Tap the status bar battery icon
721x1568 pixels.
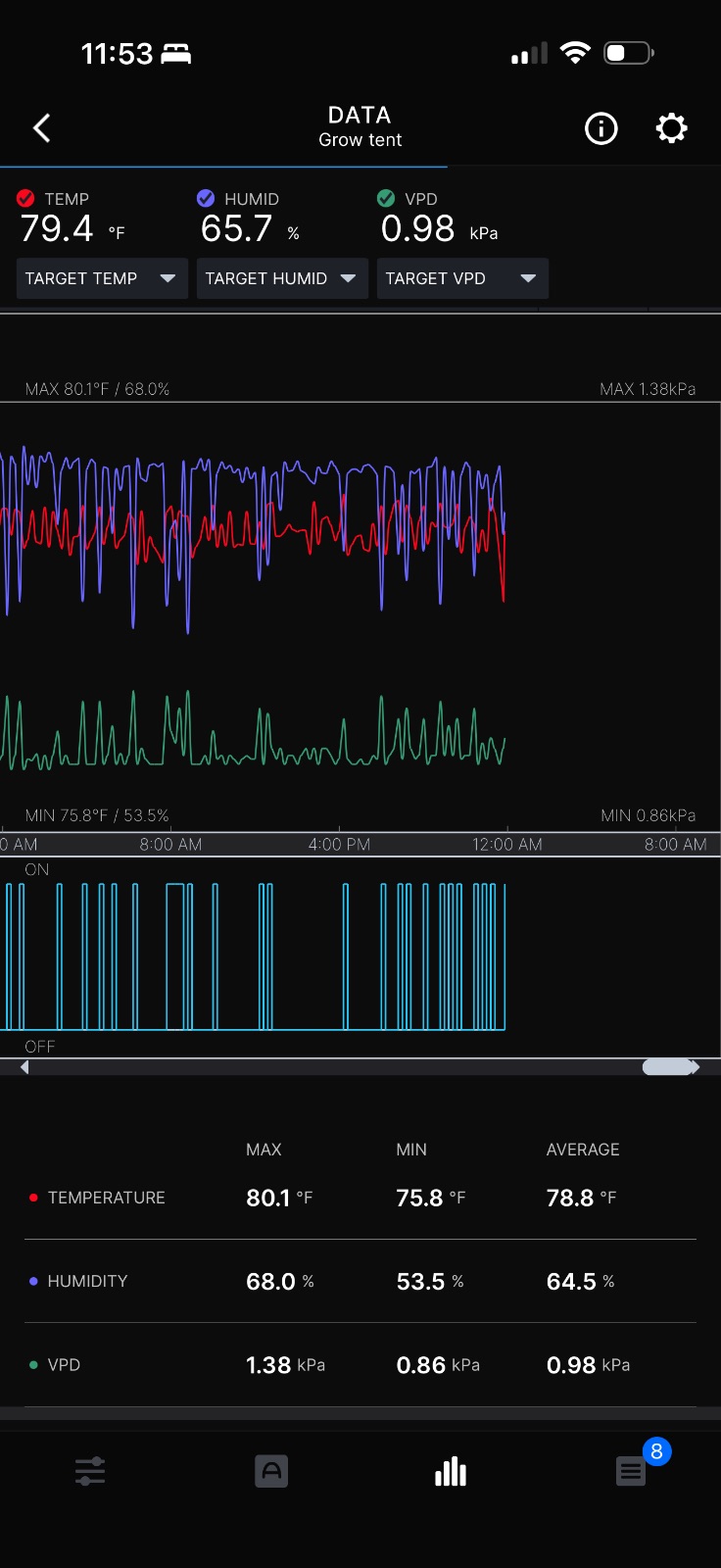629,53
